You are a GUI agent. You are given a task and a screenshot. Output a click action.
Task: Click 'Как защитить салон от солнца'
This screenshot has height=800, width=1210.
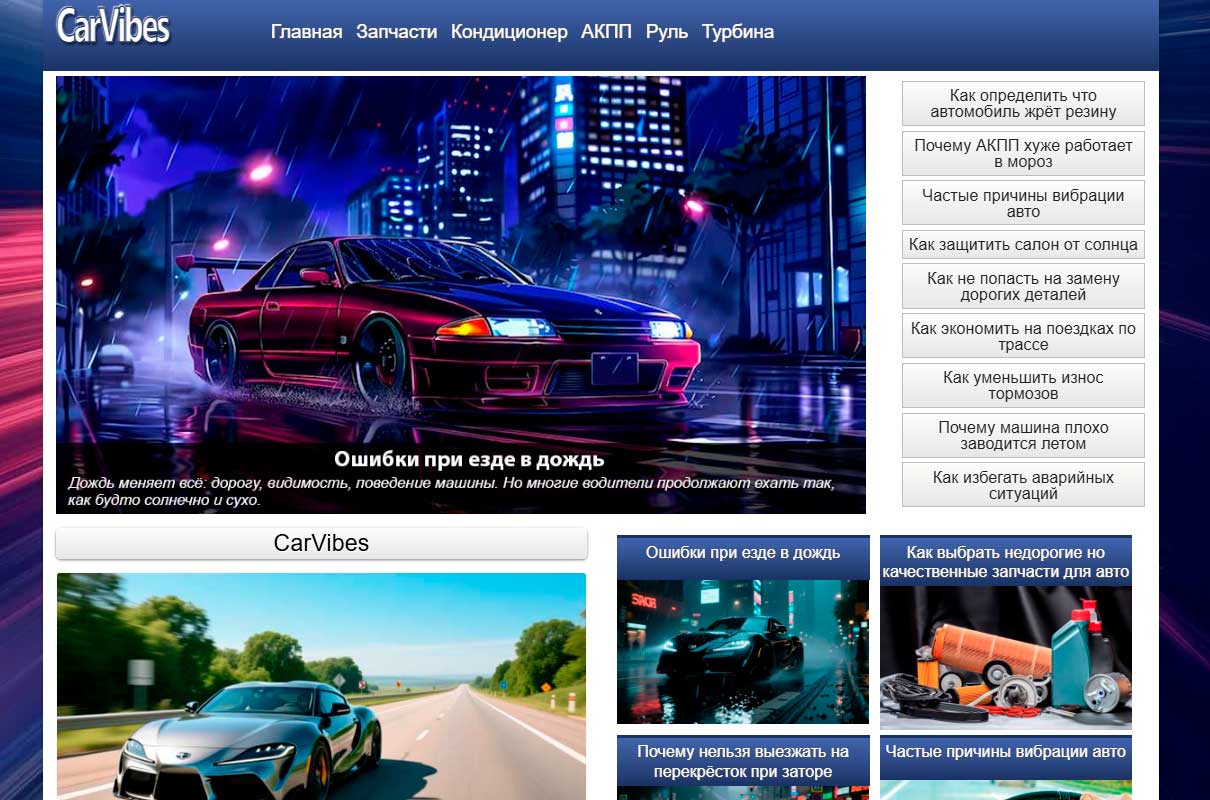[x=1023, y=244]
